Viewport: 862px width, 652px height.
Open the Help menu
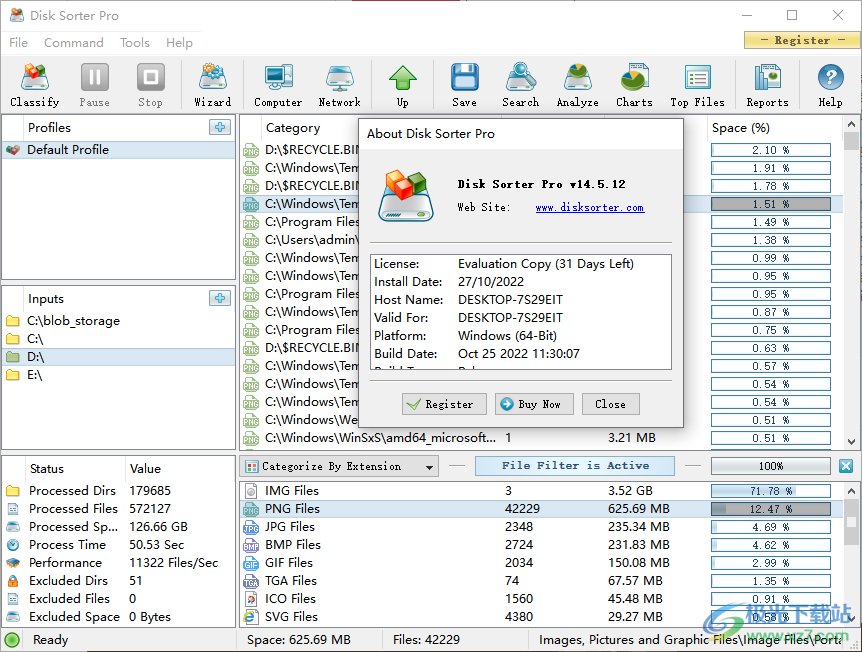(179, 42)
